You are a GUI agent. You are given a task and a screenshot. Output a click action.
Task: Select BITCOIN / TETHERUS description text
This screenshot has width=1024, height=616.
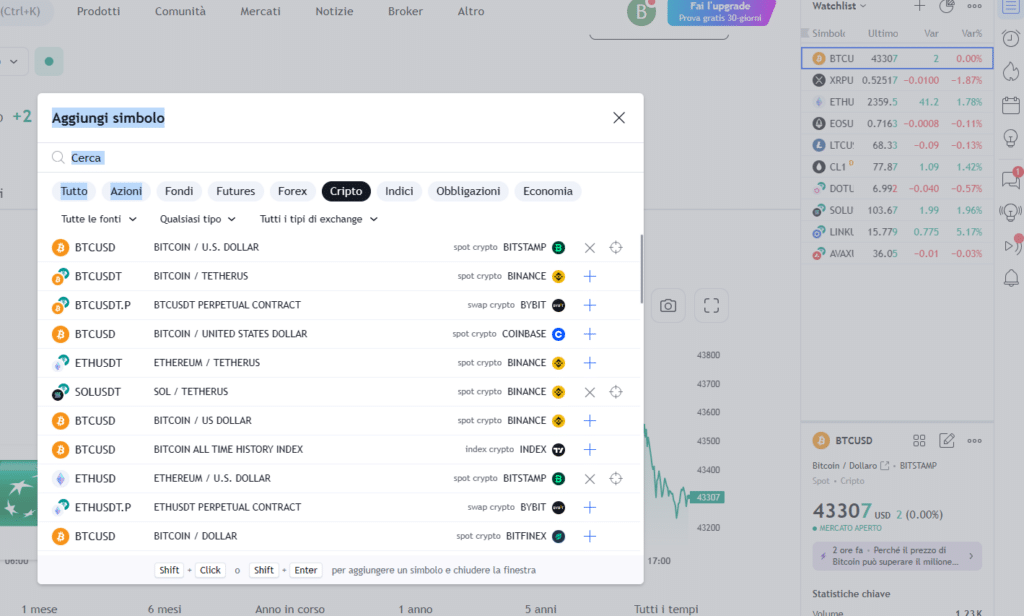[x=200, y=276]
